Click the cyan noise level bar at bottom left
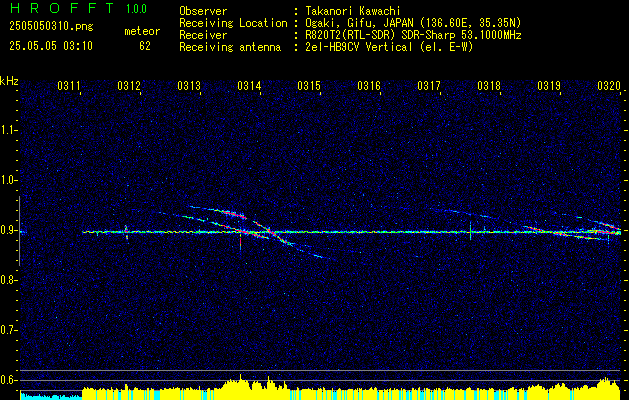The image size is (629, 400). (51, 396)
